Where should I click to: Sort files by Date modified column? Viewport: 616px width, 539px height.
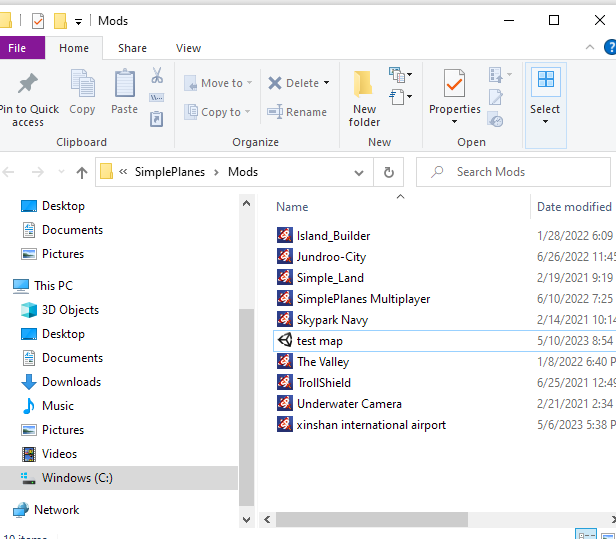tap(574, 207)
